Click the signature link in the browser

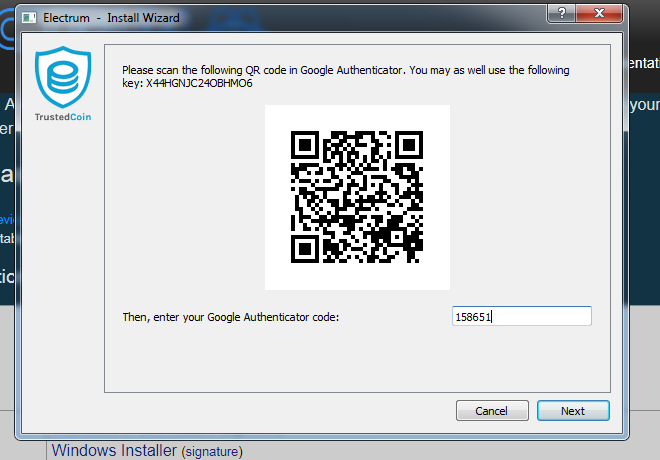212,452
